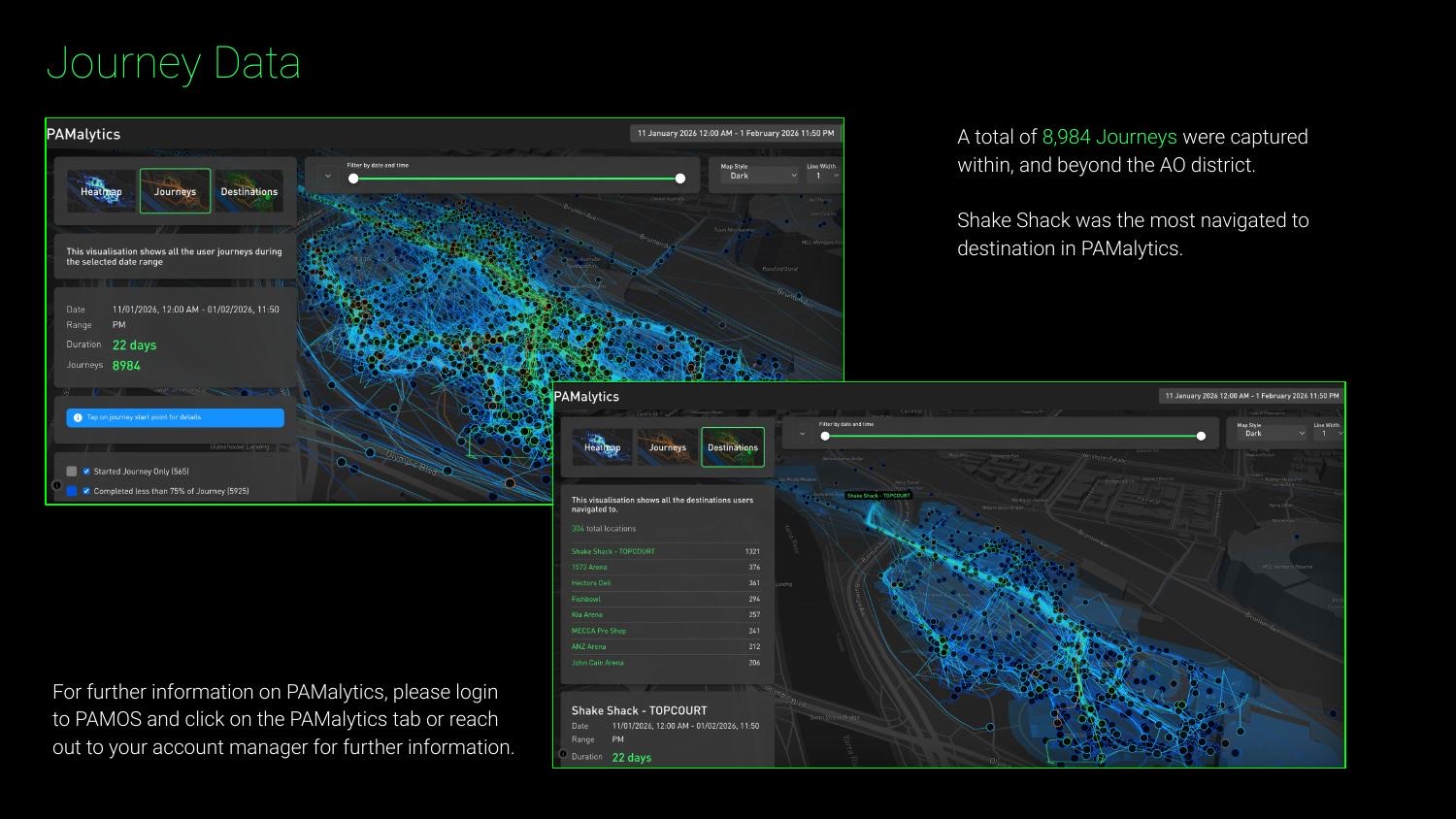Select Shake Shack - TOPCOURT in the destinations list
This screenshot has height=819, width=1456.
(666, 551)
